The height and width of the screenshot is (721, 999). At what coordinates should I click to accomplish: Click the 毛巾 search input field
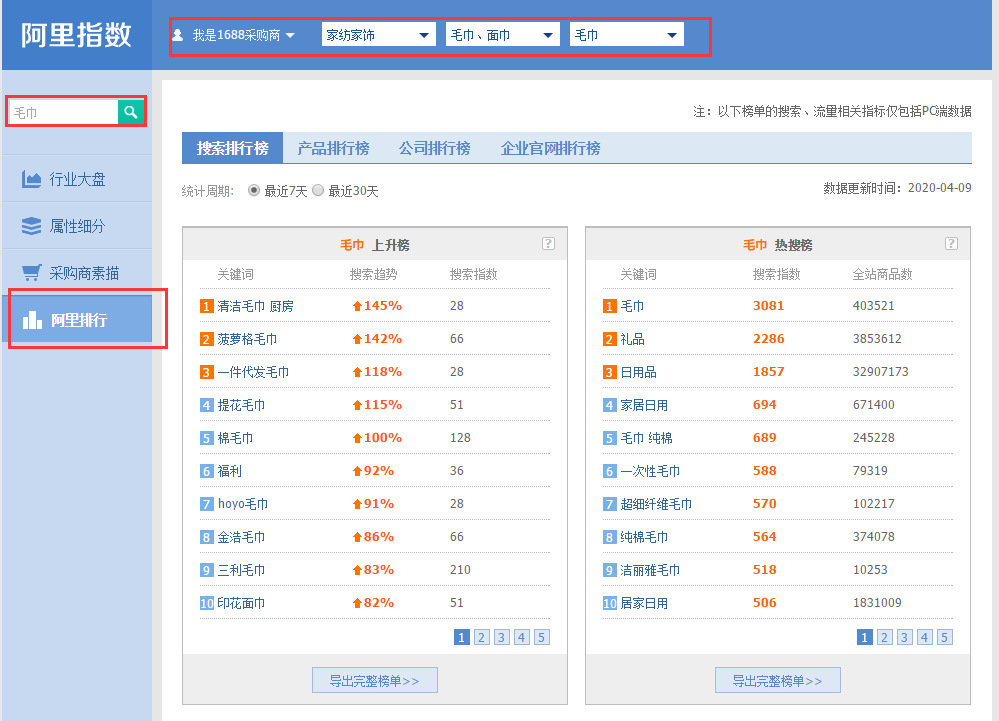(x=64, y=112)
